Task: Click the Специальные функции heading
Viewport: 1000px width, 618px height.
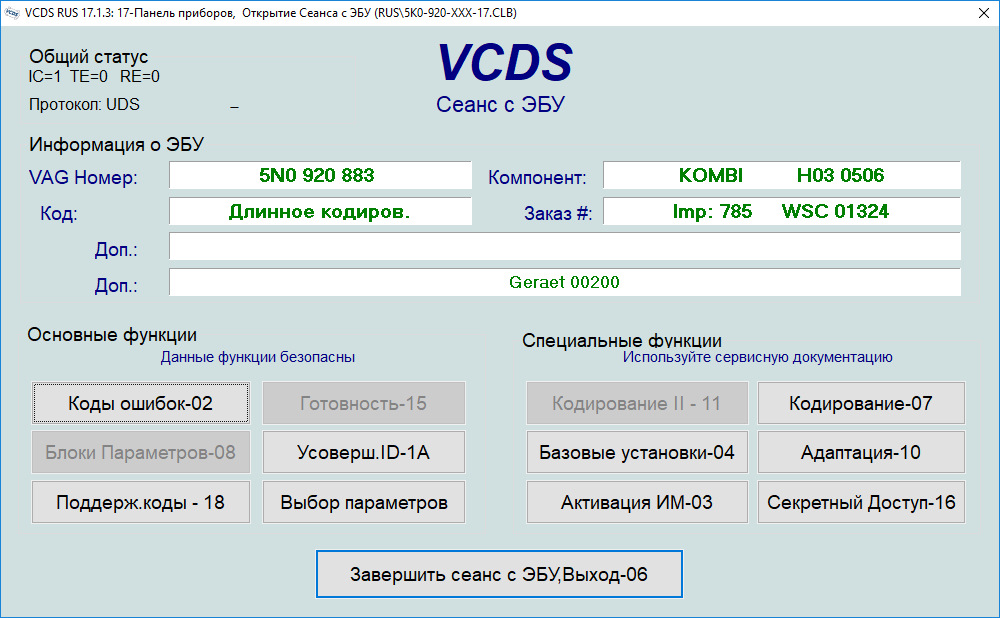Action: [x=622, y=340]
